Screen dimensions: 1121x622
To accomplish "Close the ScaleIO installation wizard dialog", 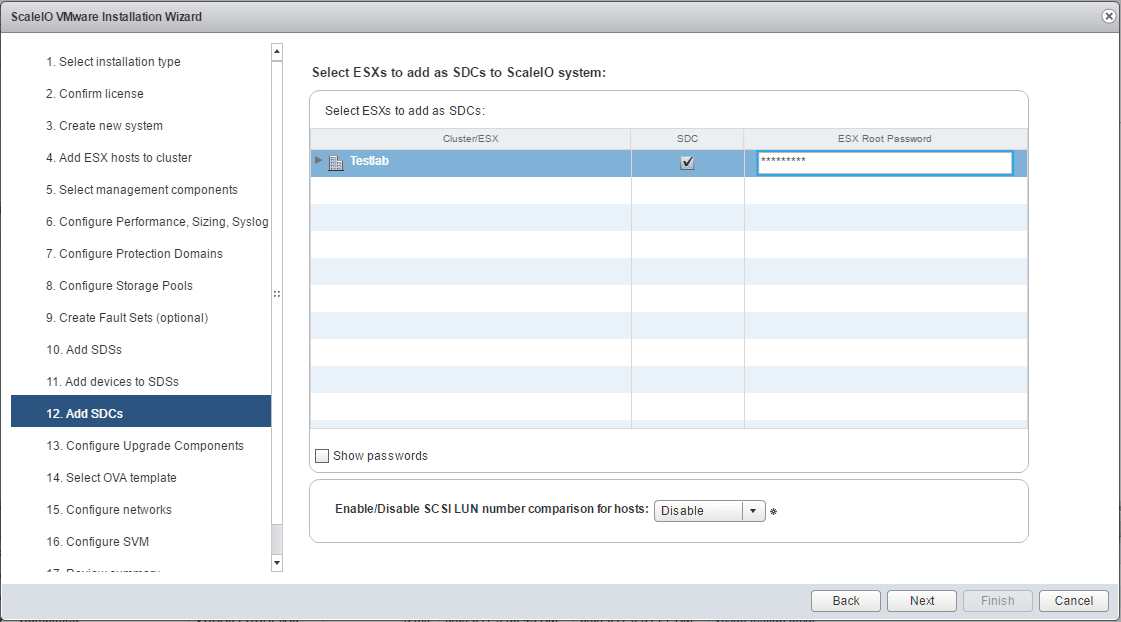I will [1109, 16].
